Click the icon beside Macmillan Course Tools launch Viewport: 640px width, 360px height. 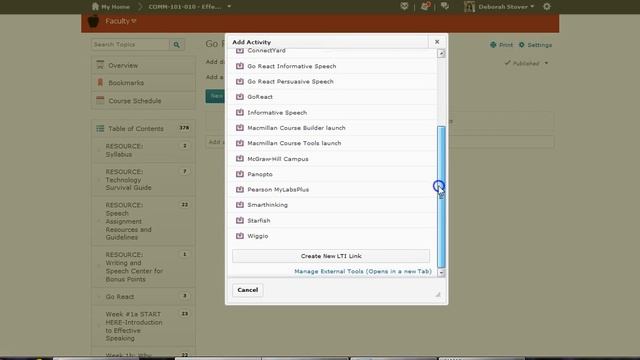(240, 143)
